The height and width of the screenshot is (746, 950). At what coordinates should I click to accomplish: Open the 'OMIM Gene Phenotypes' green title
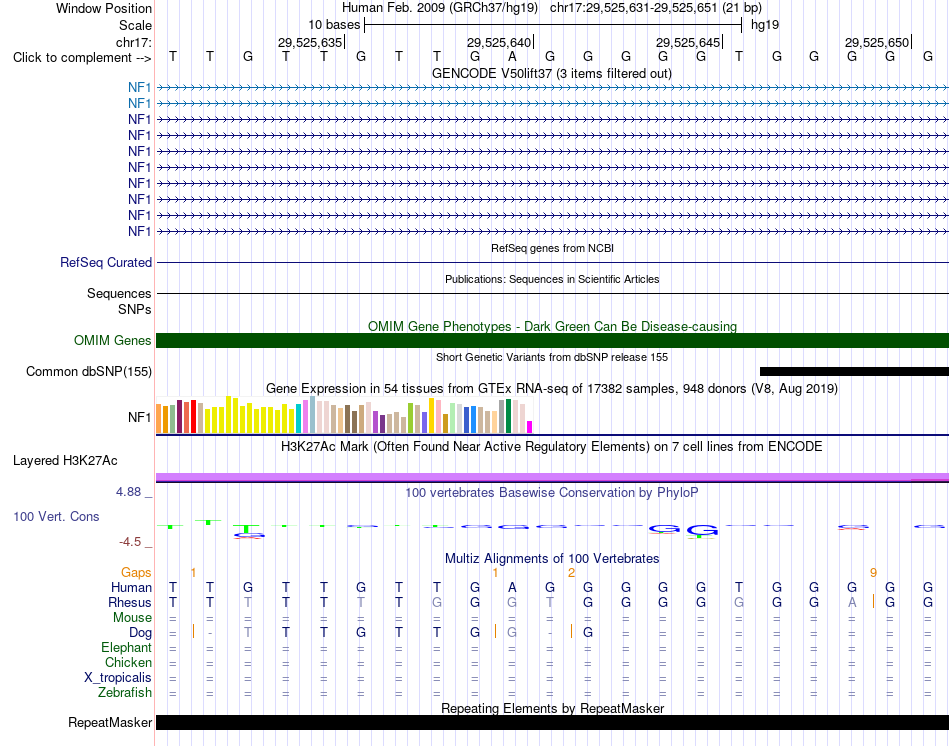click(x=552, y=326)
